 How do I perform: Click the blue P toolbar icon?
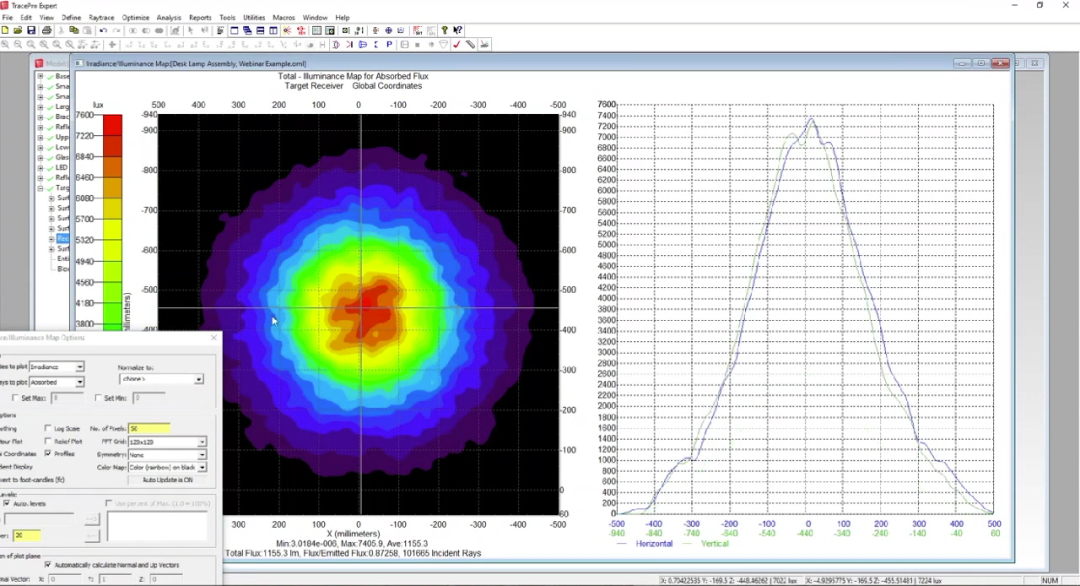pos(389,44)
